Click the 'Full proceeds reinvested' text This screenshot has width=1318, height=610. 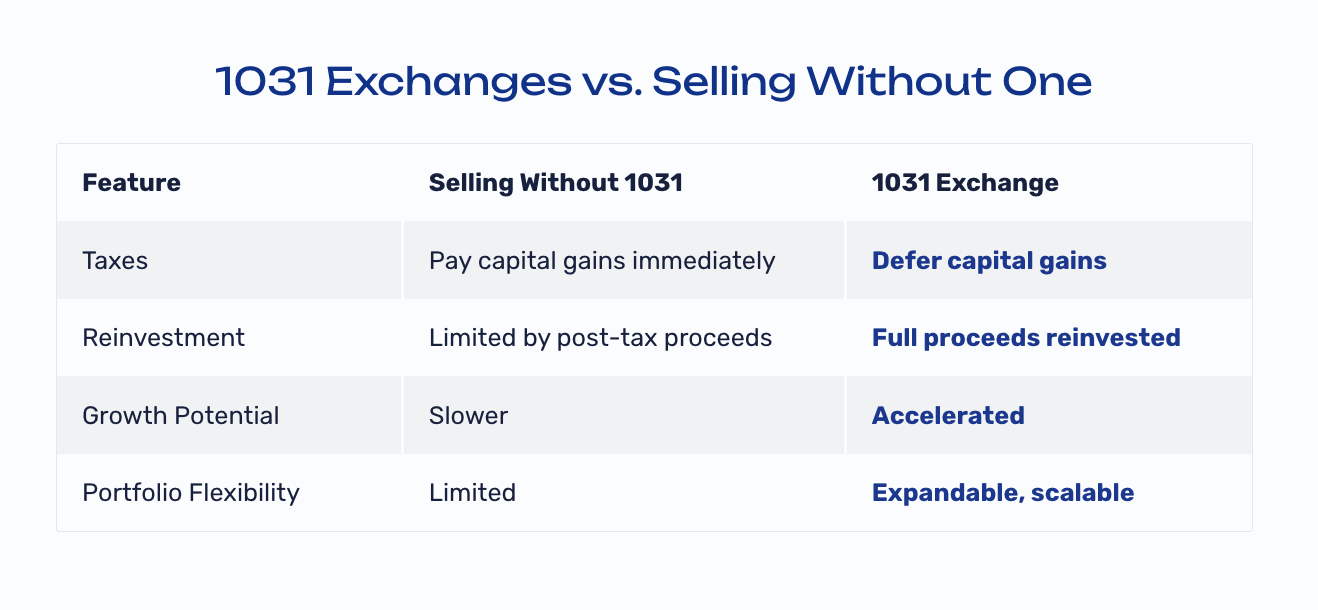[x=1026, y=338]
